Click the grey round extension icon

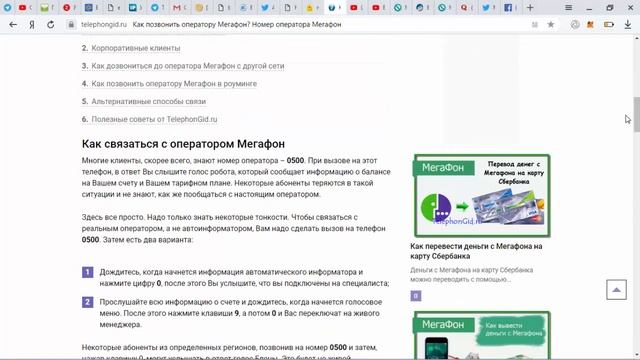pyautogui.click(x=575, y=24)
